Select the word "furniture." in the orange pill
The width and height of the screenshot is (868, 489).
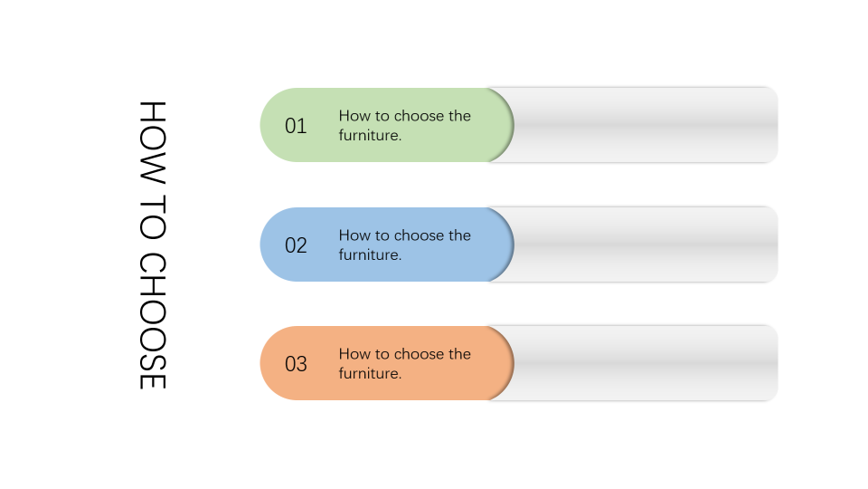click(370, 373)
